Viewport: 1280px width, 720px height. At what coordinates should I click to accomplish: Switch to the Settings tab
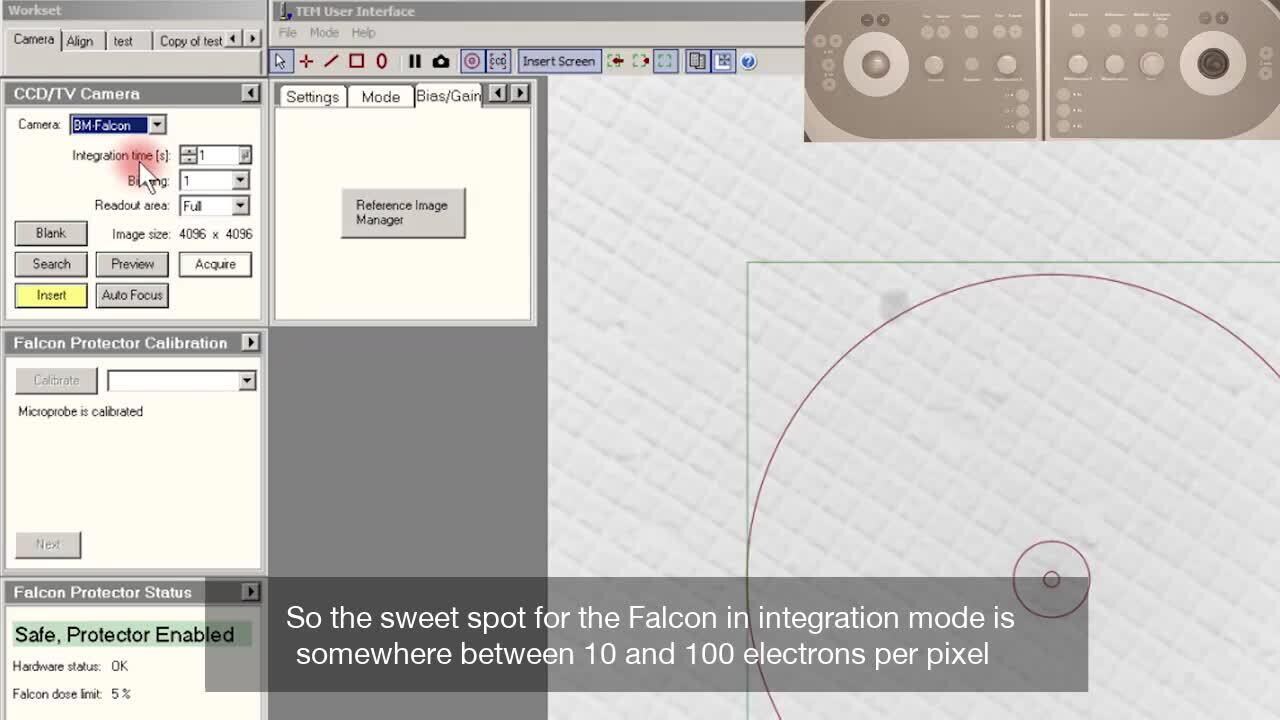(312, 97)
